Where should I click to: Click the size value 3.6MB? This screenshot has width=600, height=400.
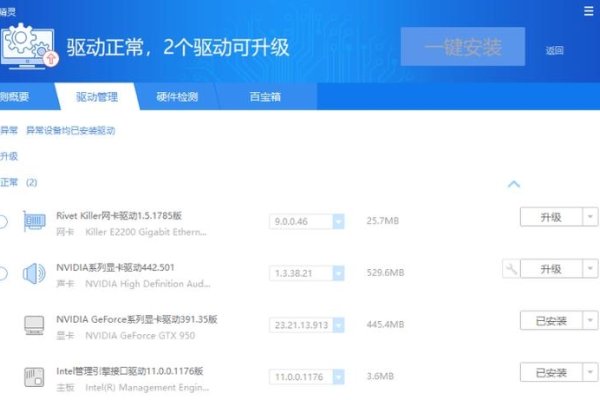[380, 376]
